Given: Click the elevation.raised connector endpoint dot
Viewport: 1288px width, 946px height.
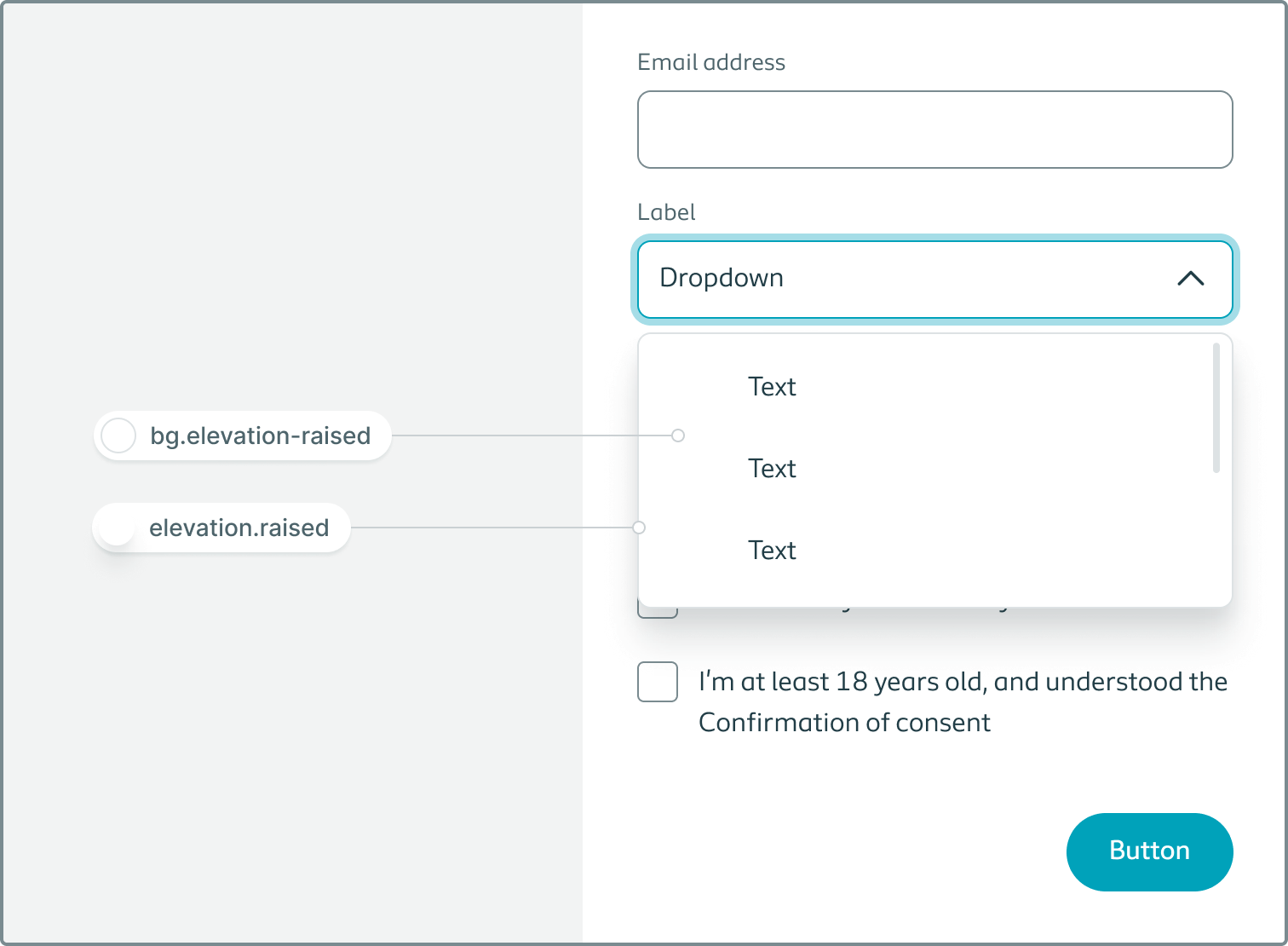Looking at the screenshot, I should coord(639,528).
